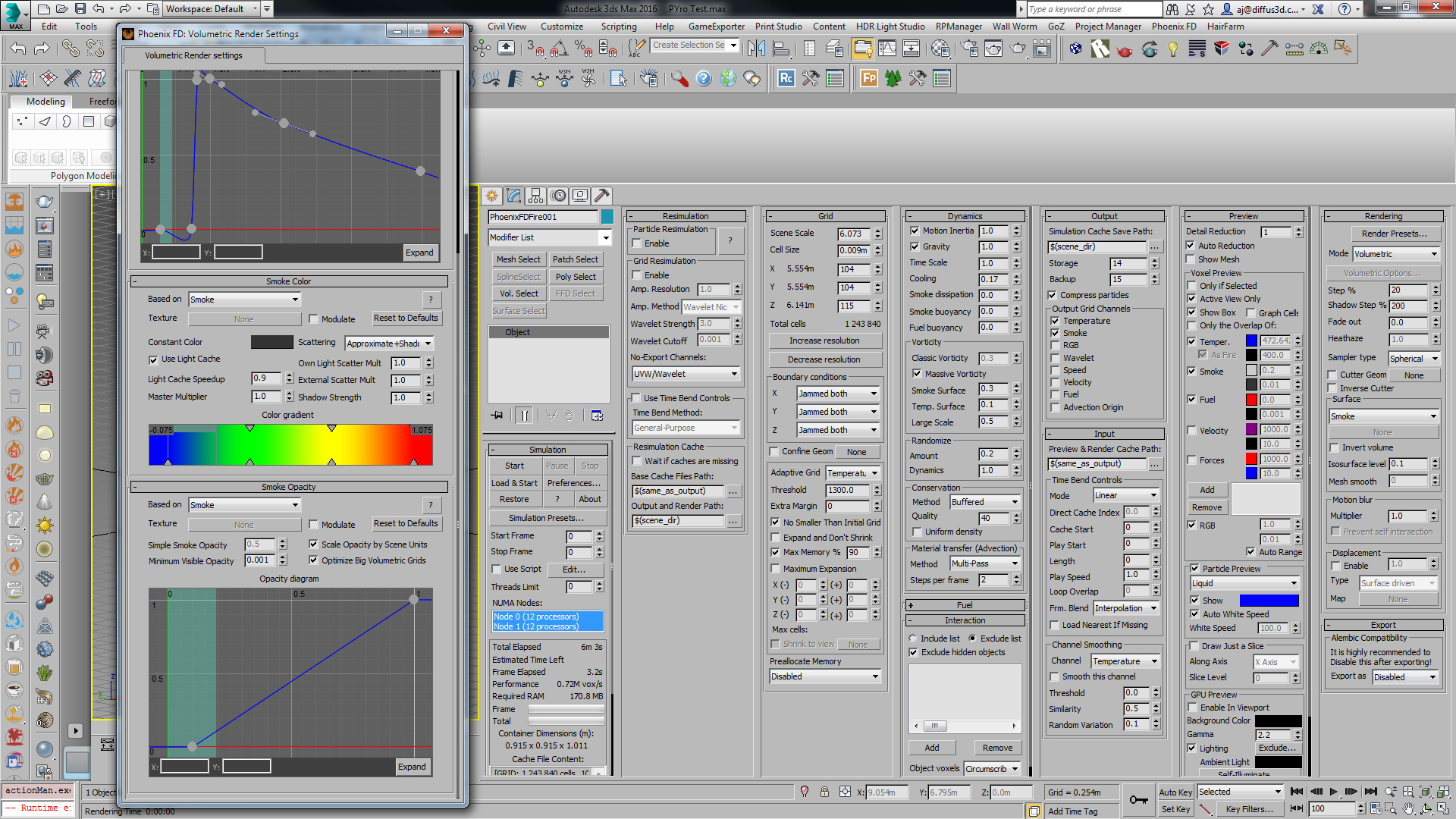Click the Render Setup teapot icon
1456x819 pixels.
(x=970, y=49)
